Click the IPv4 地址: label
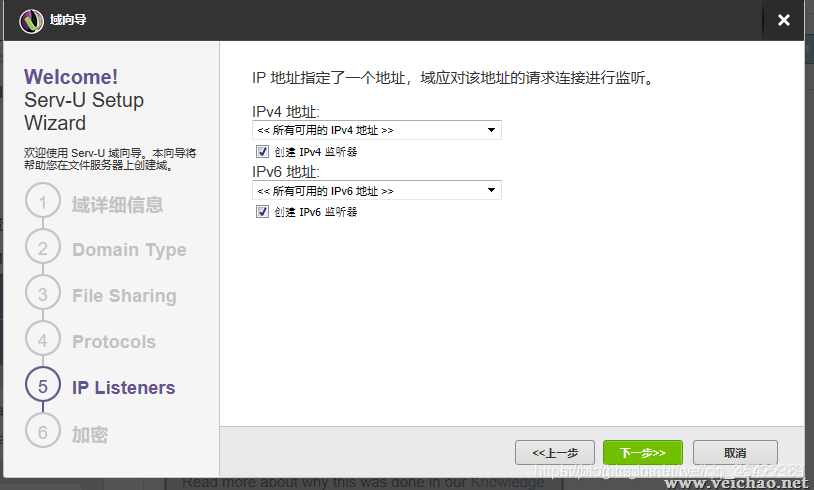 click(286, 112)
